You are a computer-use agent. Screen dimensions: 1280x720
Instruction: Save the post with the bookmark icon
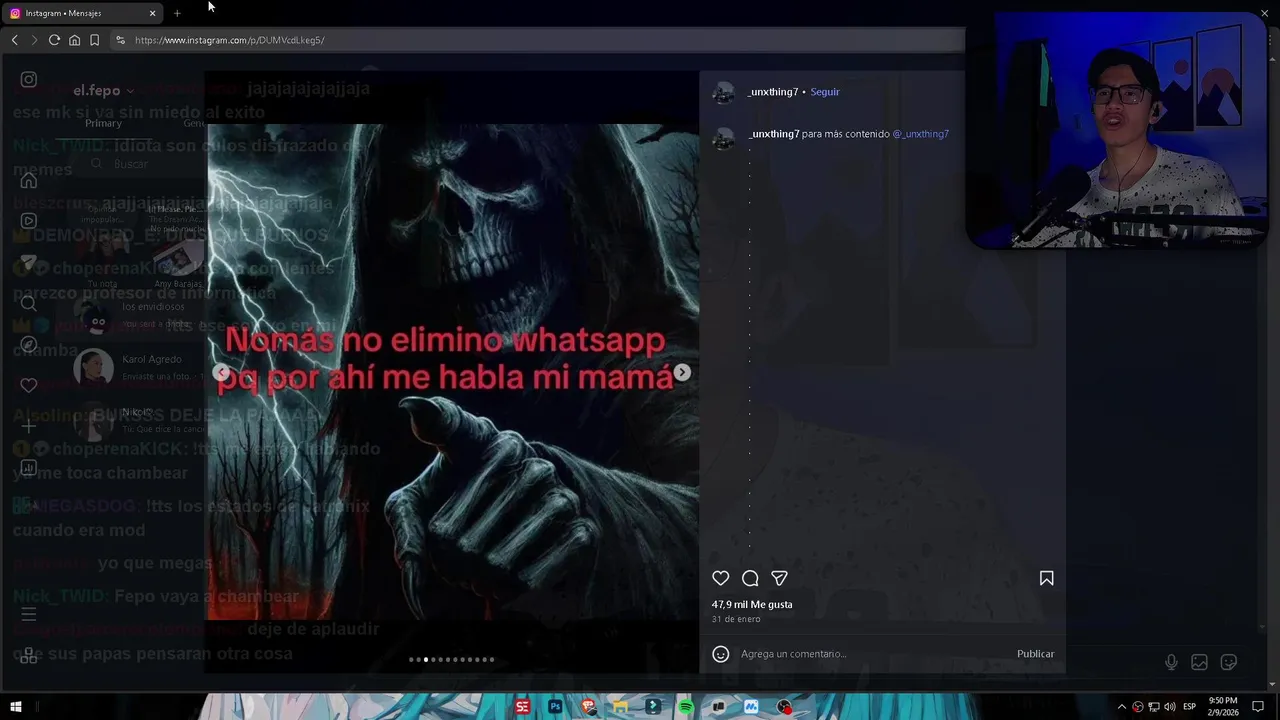coord(1046,578)
